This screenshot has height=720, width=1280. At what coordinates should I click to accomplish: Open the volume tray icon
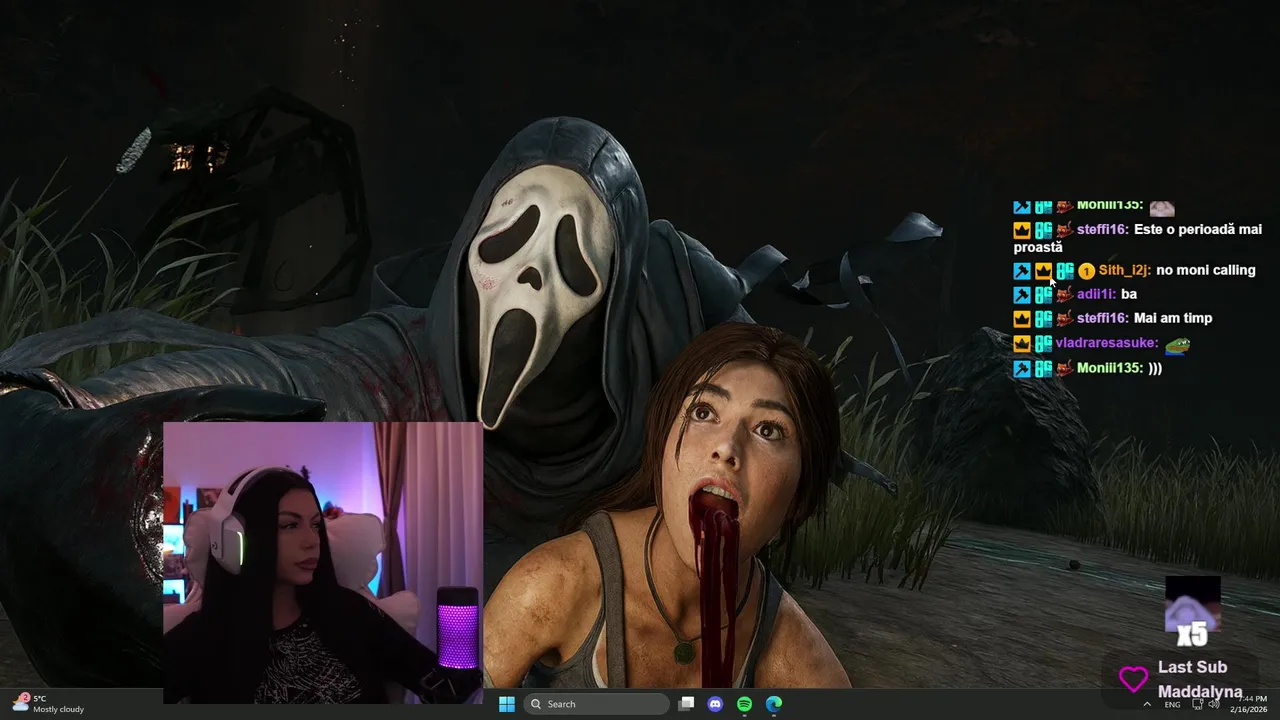(1214, 704)
